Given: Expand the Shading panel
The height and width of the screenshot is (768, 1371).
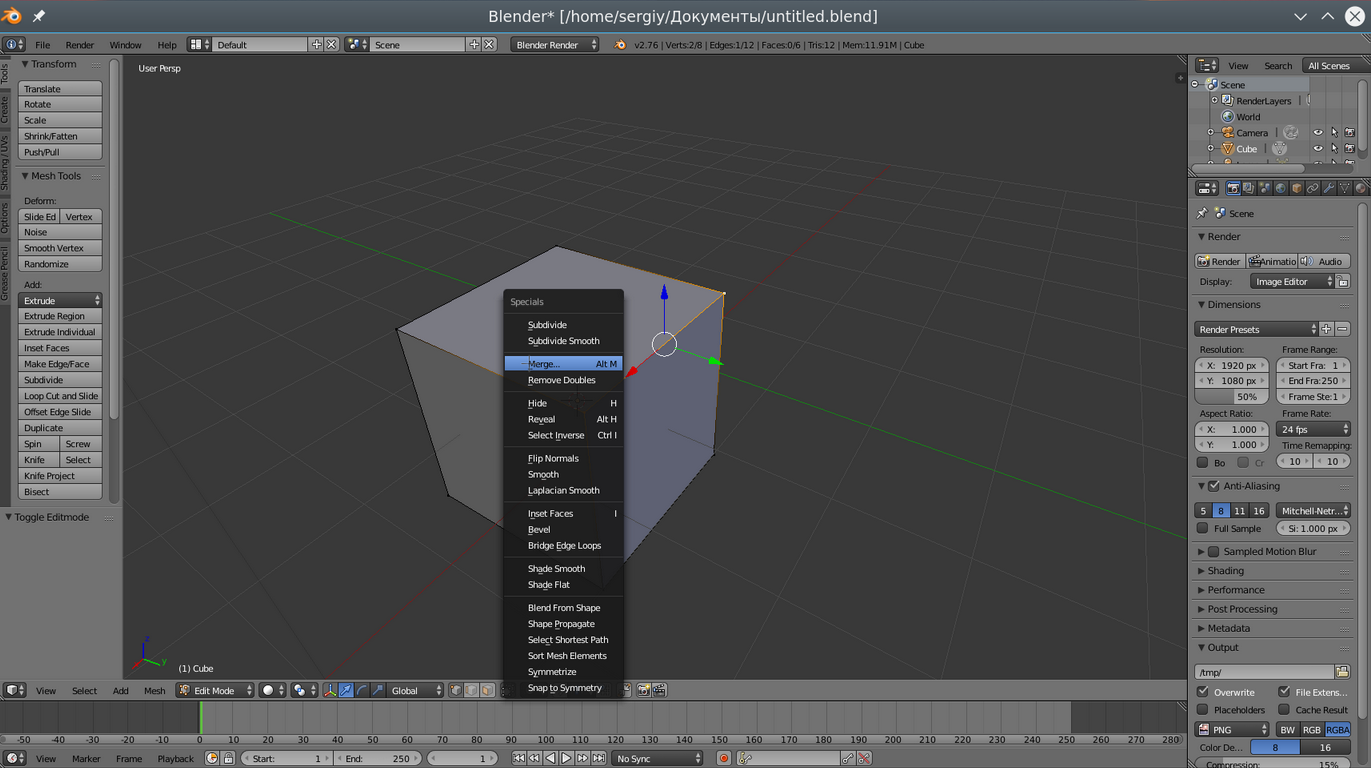Looking at the screenshot, I should pyautogui.click(x=1225, y=571).
